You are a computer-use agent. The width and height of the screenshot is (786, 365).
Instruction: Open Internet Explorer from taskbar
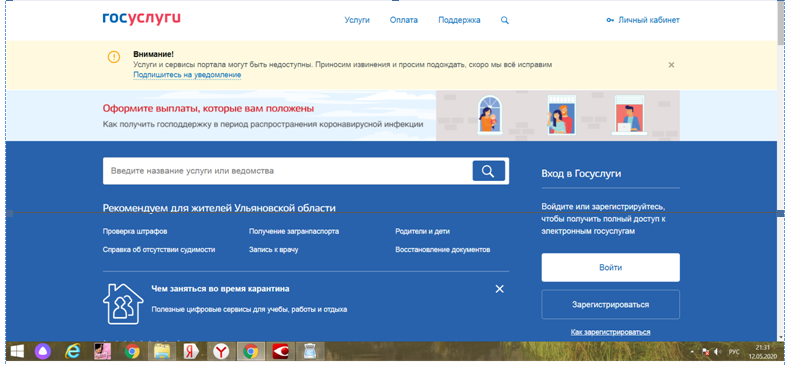pyautogui.click(x=73, y=352)
